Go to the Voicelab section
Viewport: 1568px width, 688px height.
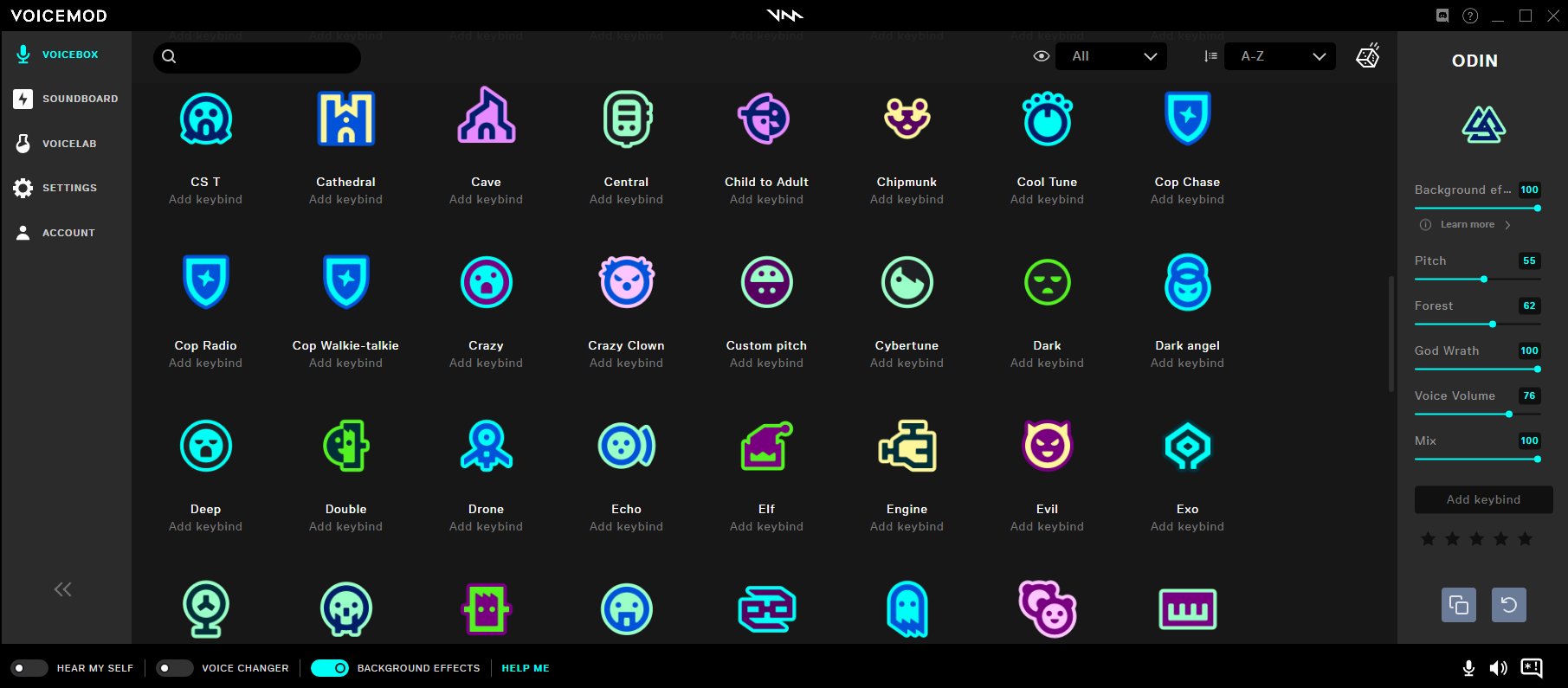click(x=67, y=144)
